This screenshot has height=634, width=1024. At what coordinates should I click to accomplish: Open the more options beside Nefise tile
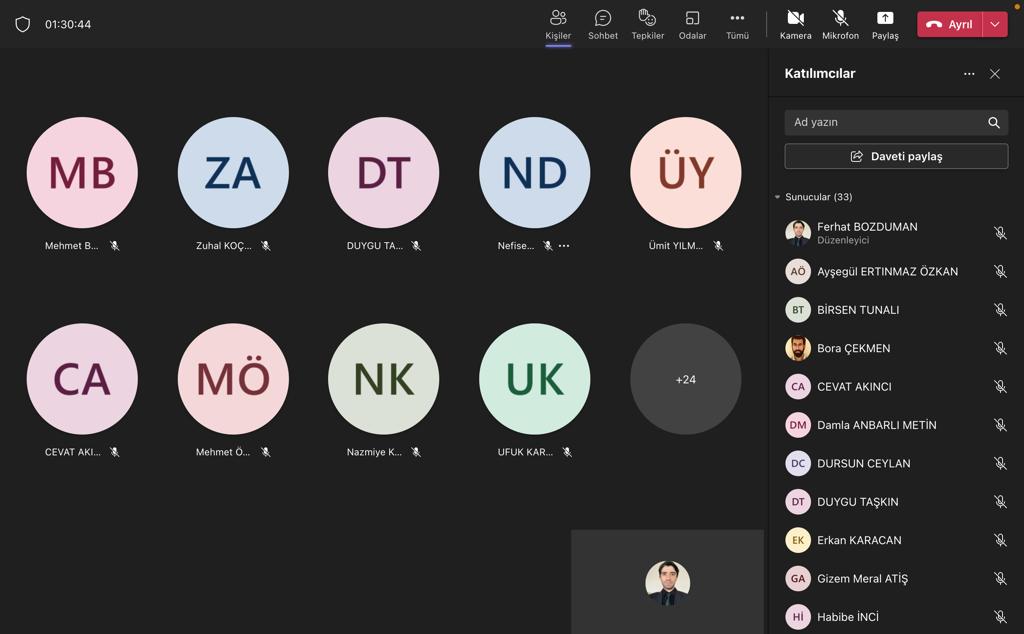(564, 246)
